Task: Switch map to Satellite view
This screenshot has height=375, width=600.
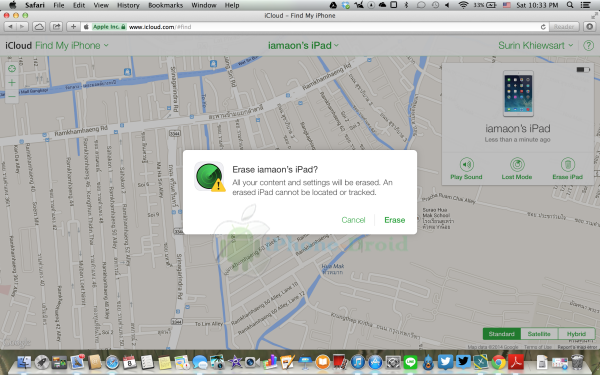Action: point(539,334)
